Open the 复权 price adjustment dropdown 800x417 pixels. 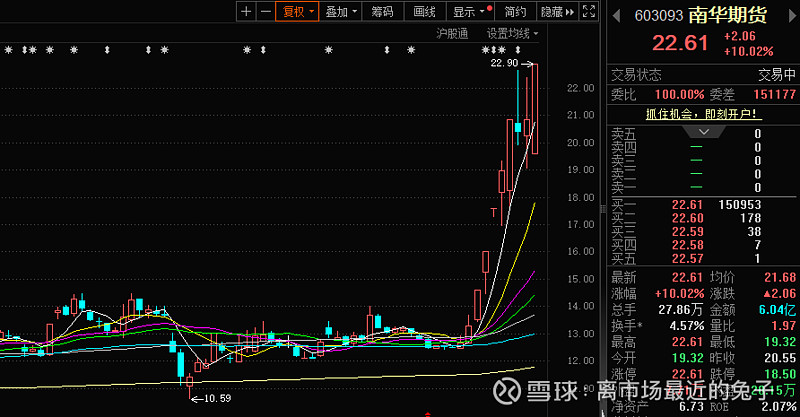tap(297, 11)
